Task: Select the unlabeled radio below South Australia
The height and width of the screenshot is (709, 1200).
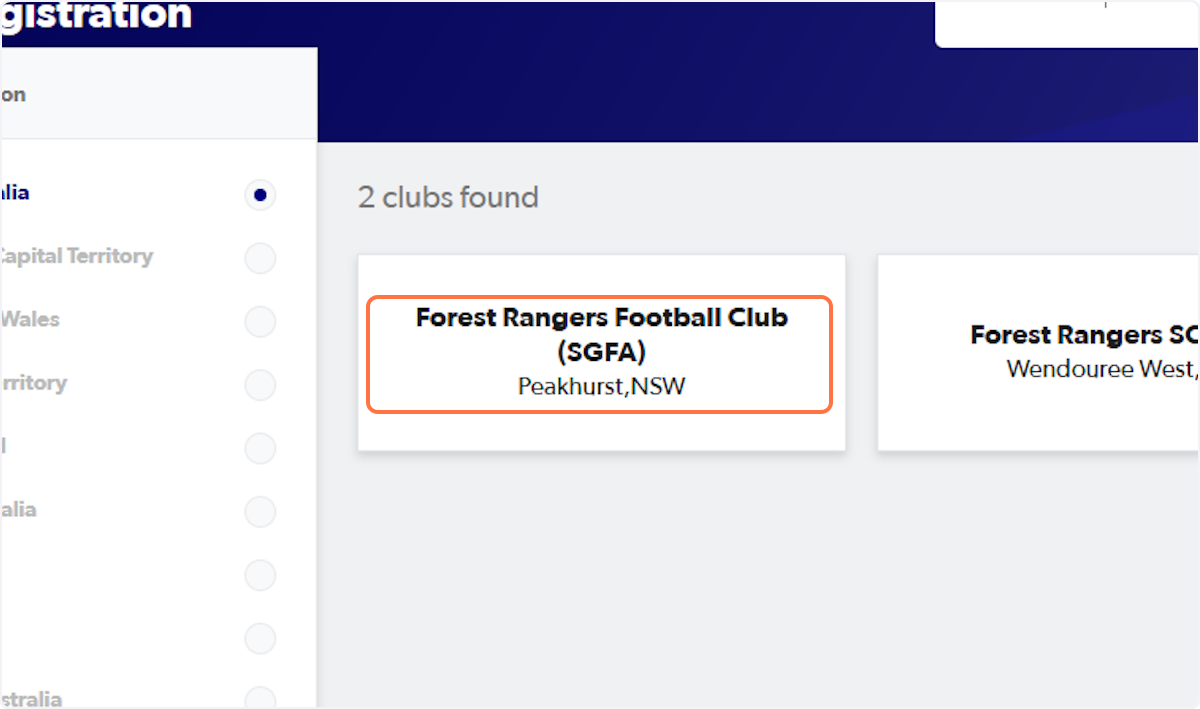Action: [260, 575]
